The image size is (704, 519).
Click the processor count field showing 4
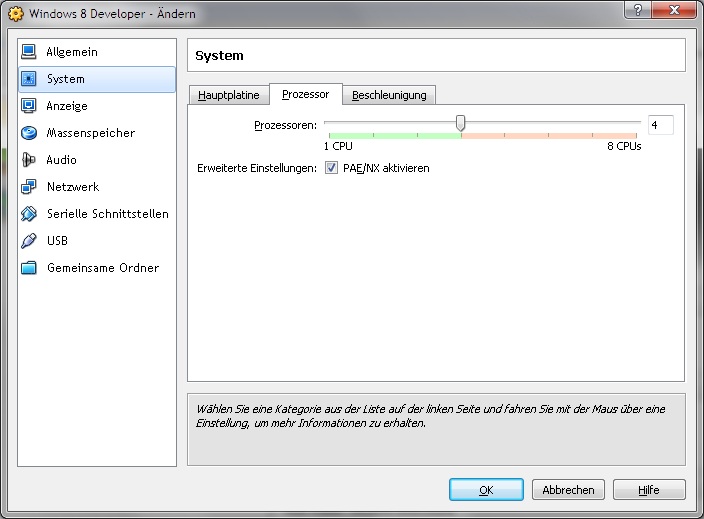point(660,125)
